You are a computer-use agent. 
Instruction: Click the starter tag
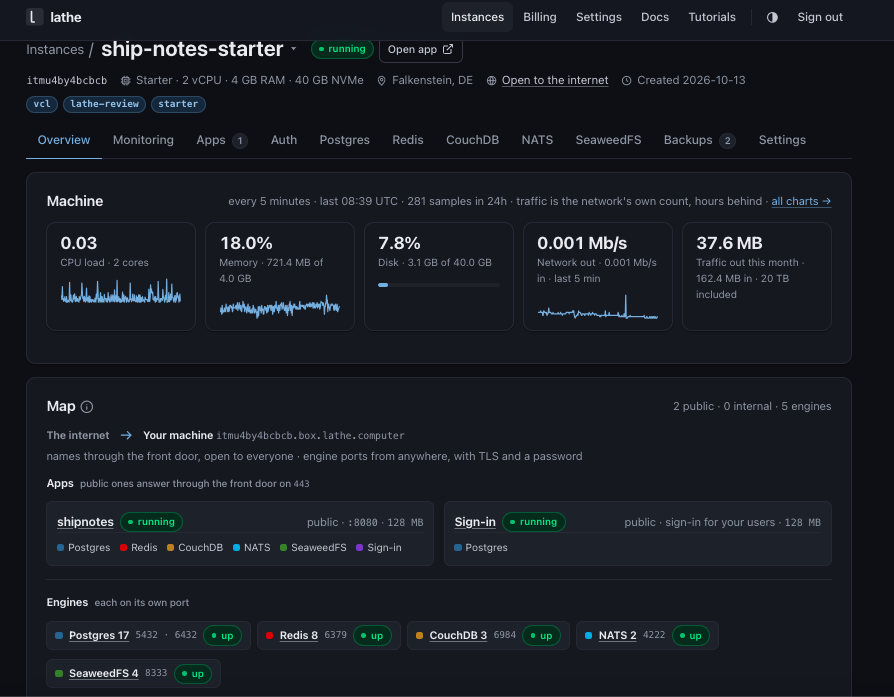178,104
